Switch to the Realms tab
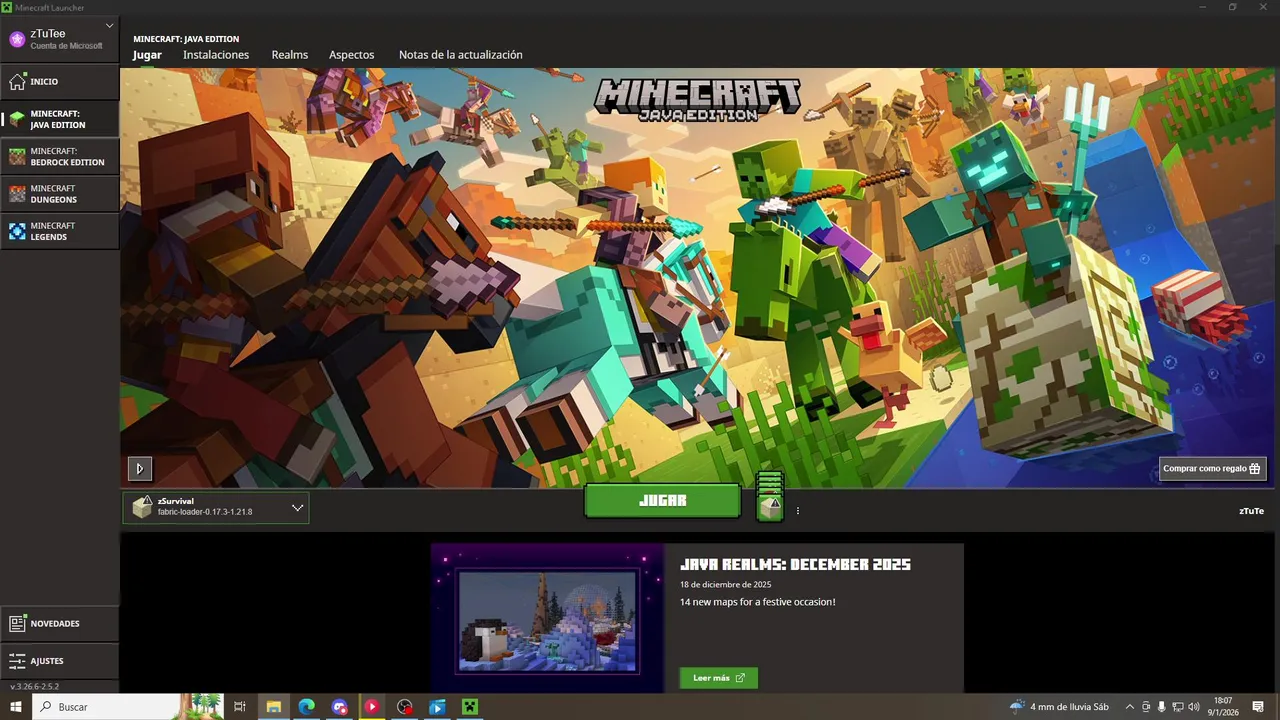 pos(290,55)
